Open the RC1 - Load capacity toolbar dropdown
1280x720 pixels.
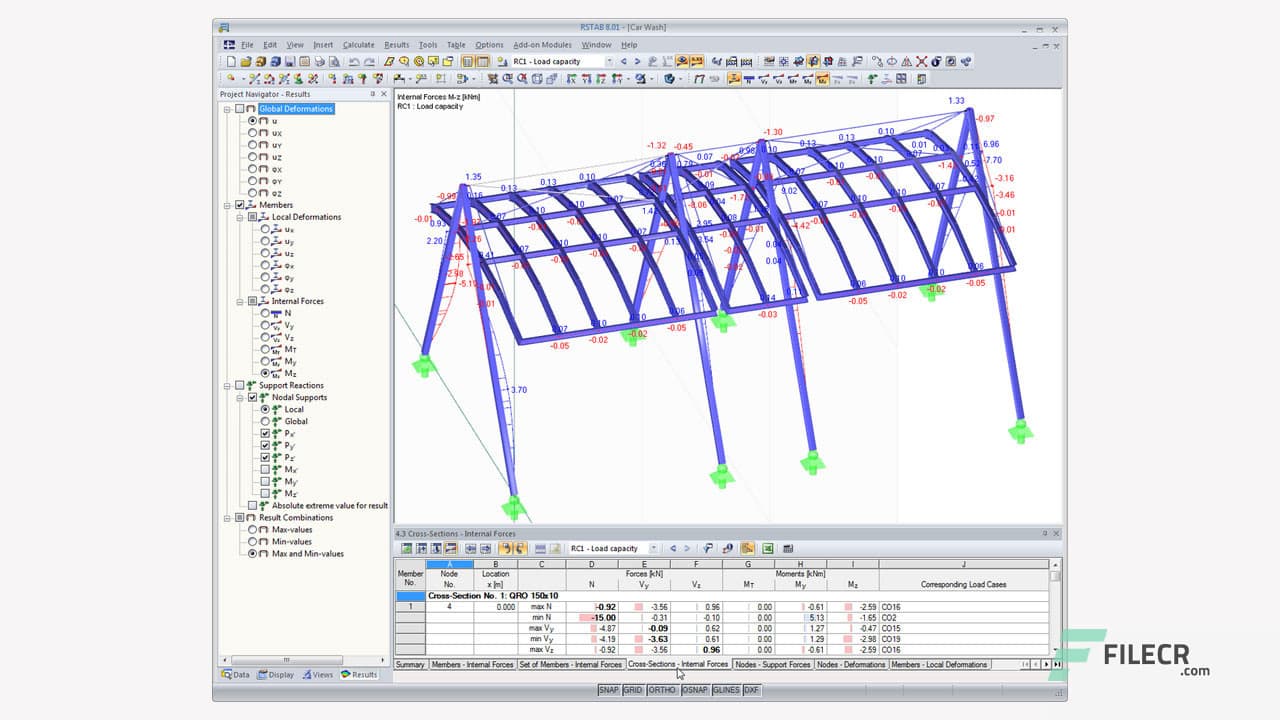tap(608, 61)
